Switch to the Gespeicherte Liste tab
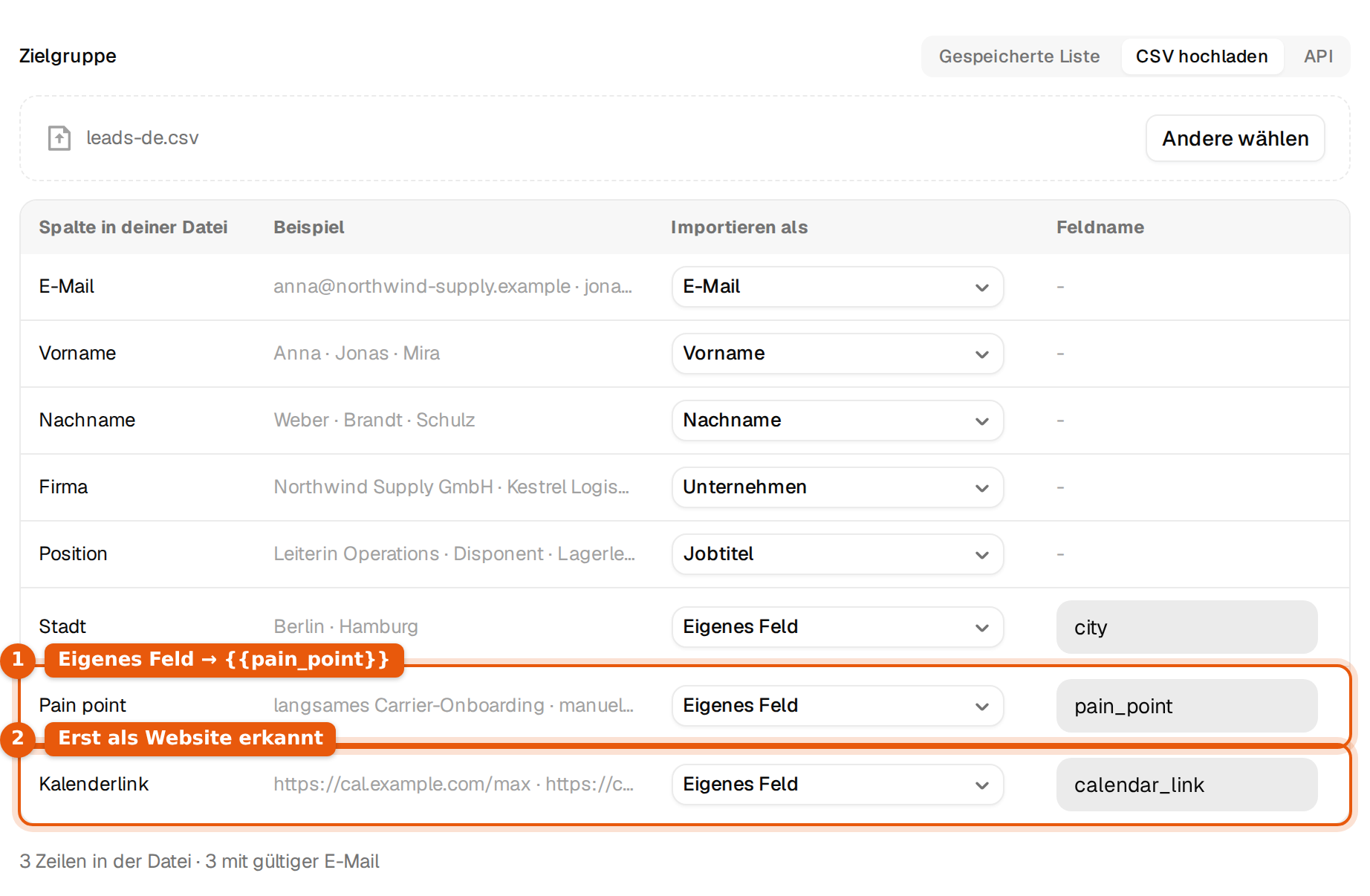Viewport: 1370px width, 896px height. [1019, 56]
